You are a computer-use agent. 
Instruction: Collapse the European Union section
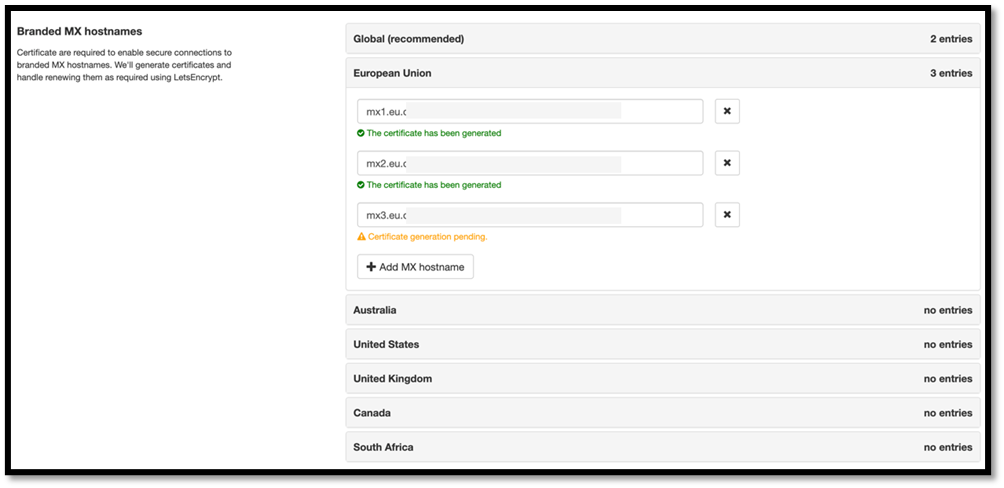[663, 73]
